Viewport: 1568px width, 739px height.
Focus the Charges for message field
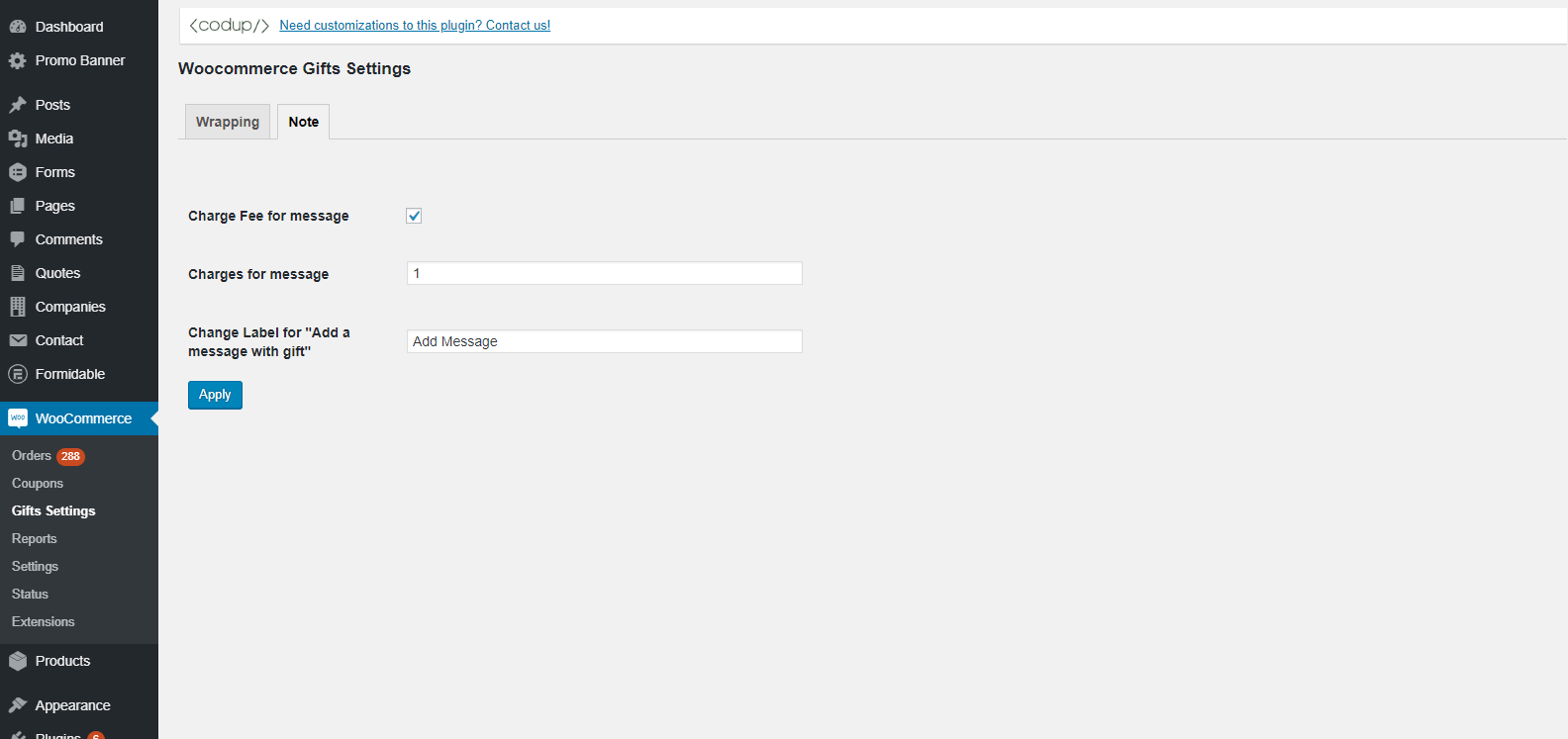[605, 273]
